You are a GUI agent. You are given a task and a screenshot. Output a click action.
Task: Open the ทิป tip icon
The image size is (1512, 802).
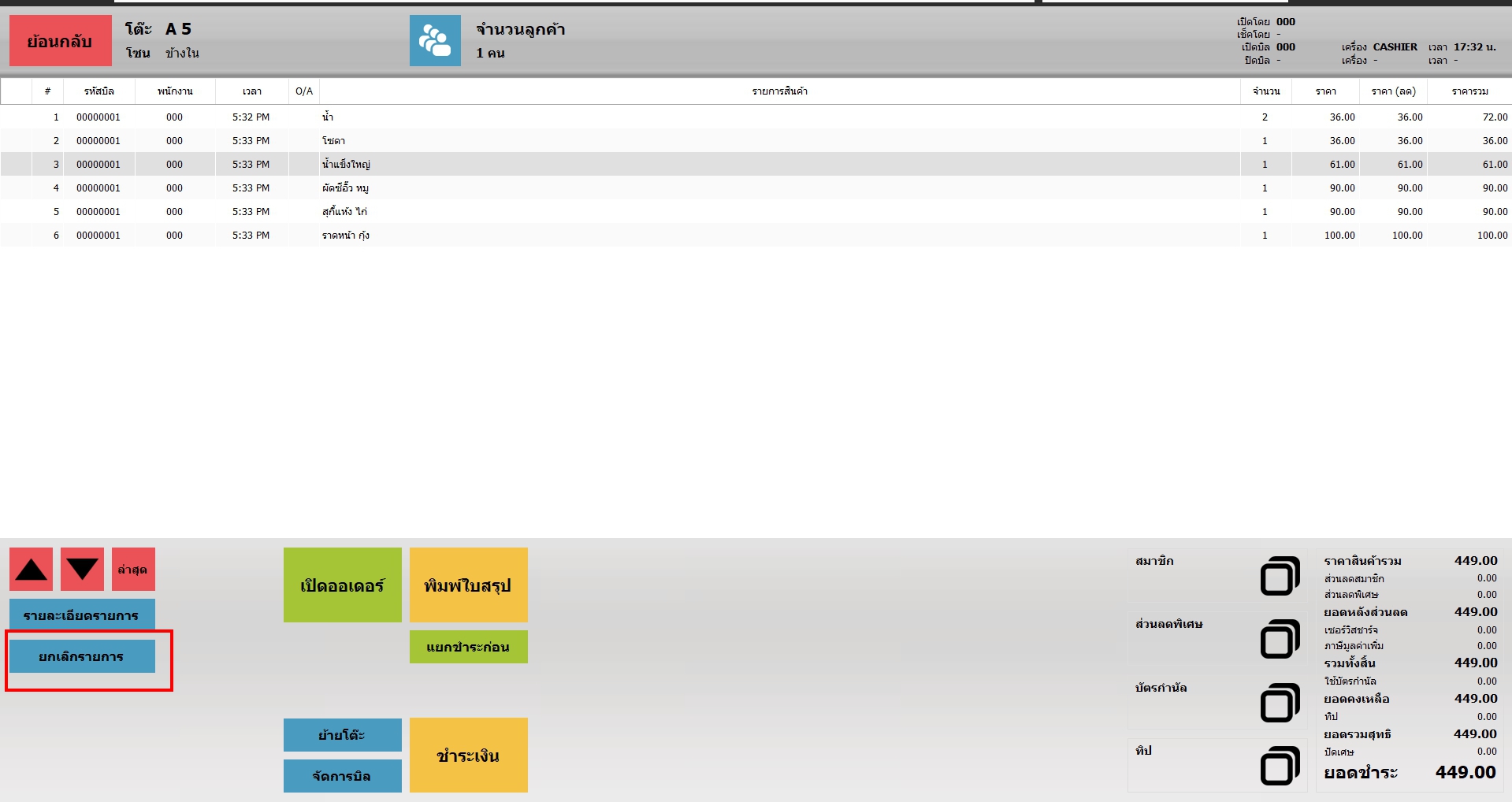[x=1280, y=766]
